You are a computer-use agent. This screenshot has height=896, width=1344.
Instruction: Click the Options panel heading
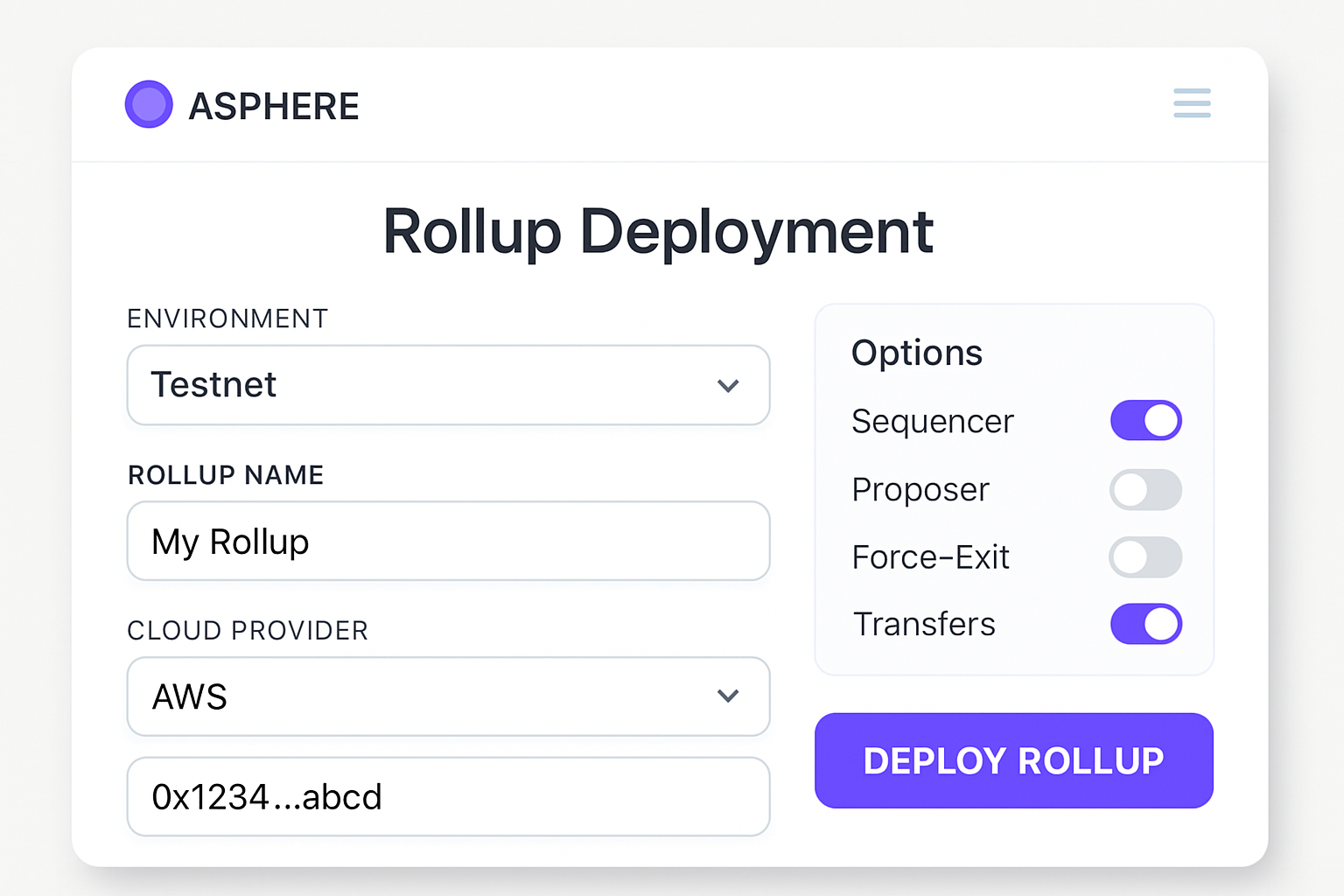click(916, 353)
